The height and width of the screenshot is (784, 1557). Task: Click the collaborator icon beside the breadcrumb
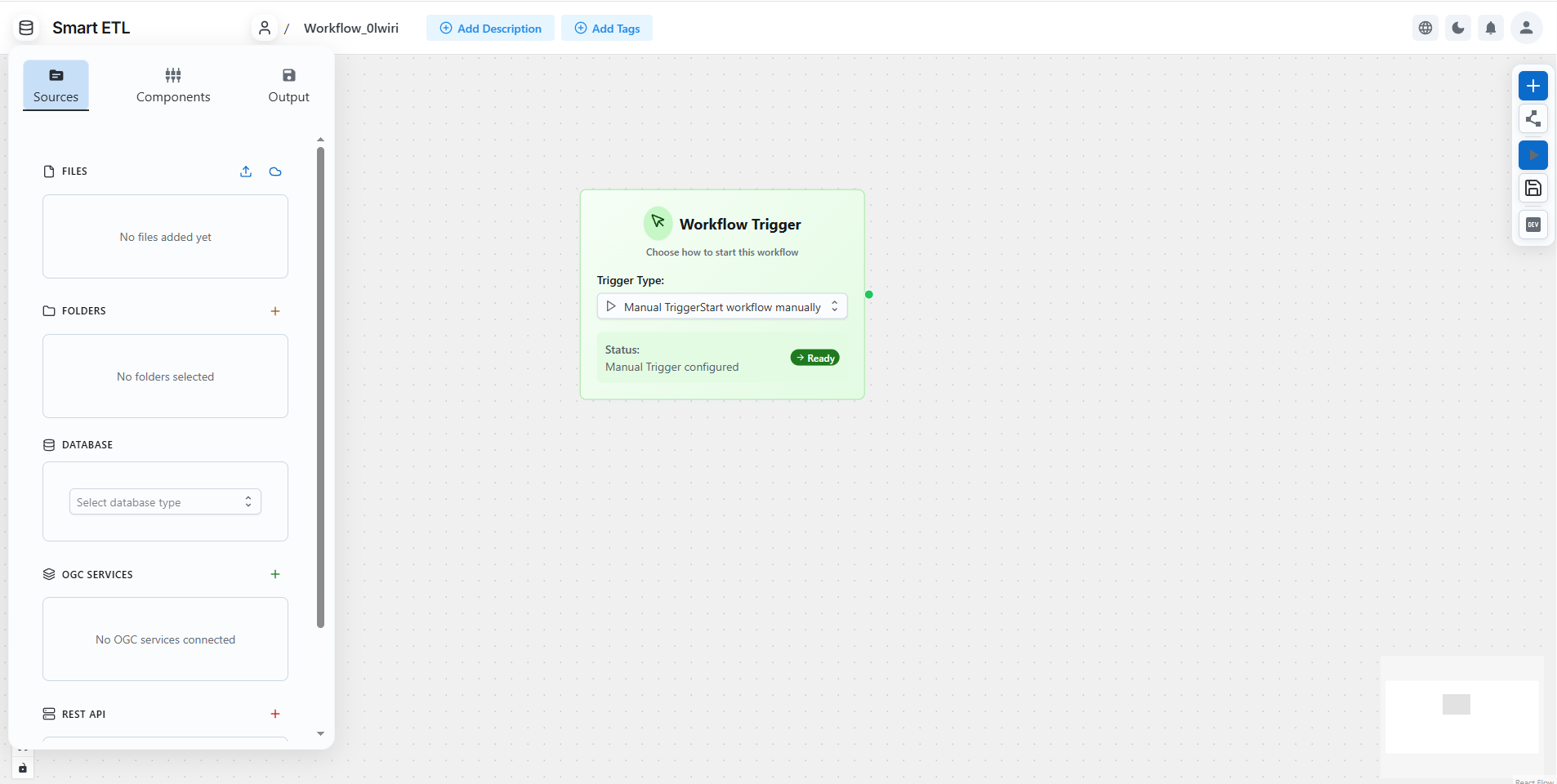[x=265, y=28]
